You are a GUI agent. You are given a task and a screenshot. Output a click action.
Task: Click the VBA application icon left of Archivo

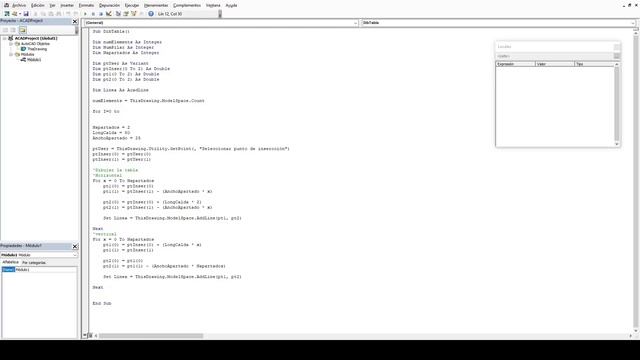6,5
